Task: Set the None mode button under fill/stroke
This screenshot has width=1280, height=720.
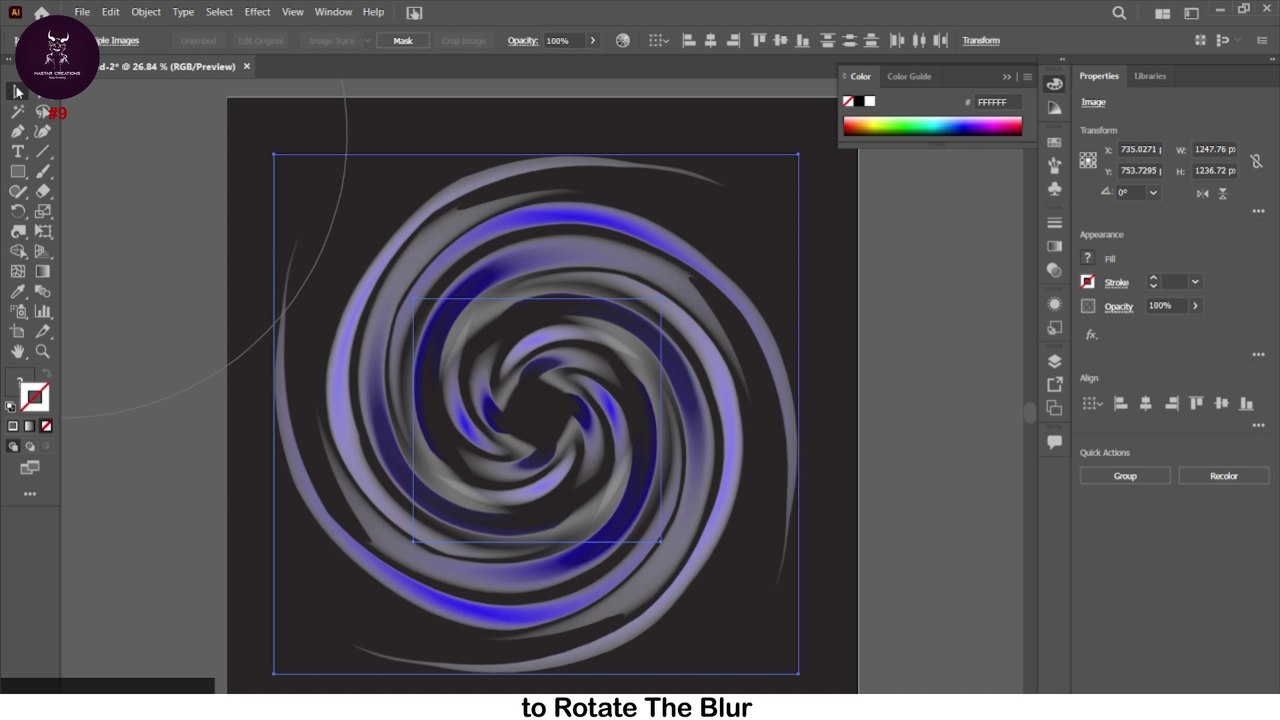Action: point(45,426)
